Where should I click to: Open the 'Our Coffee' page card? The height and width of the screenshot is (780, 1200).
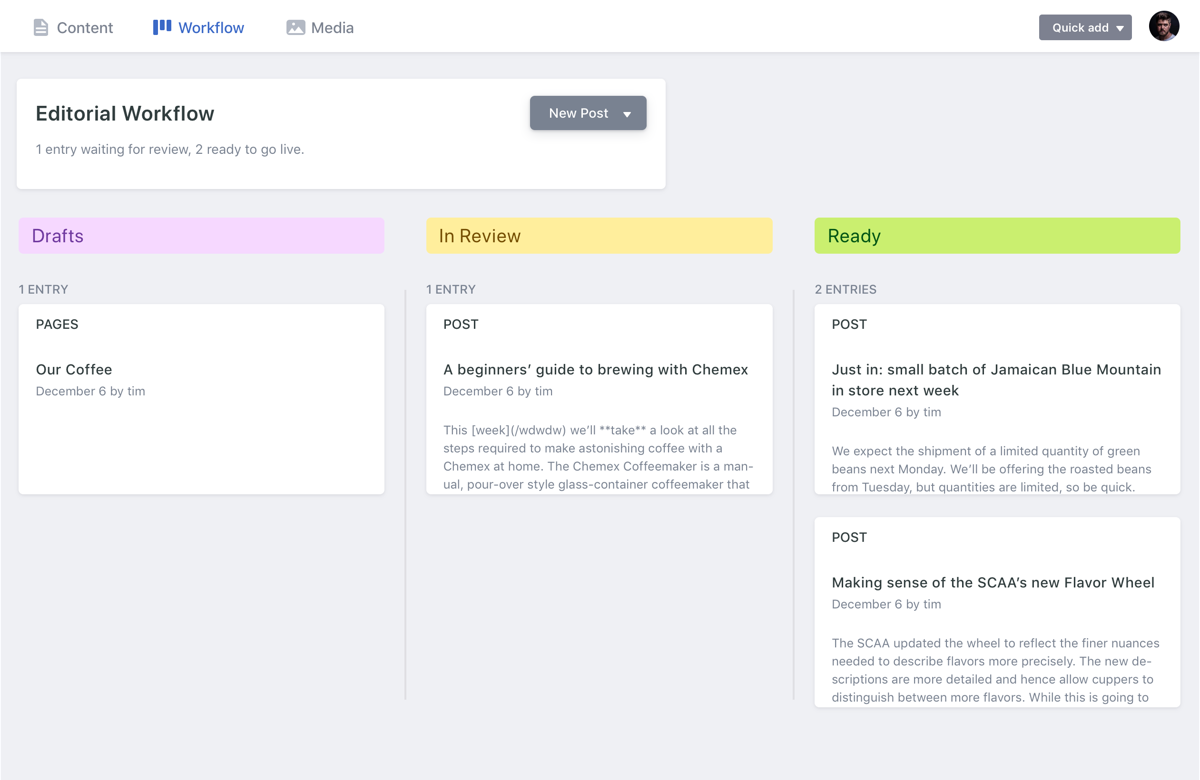[200, 398]
